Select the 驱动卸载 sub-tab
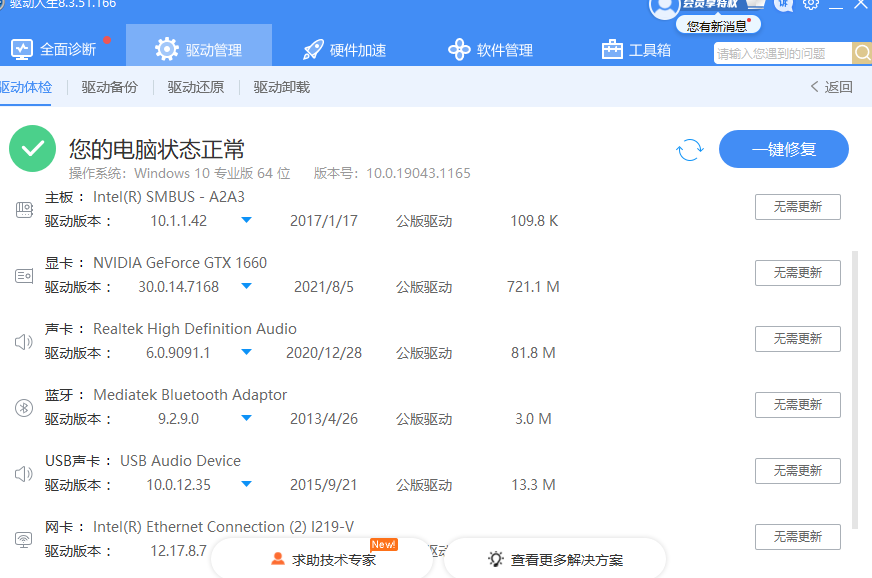 (282, 87)
